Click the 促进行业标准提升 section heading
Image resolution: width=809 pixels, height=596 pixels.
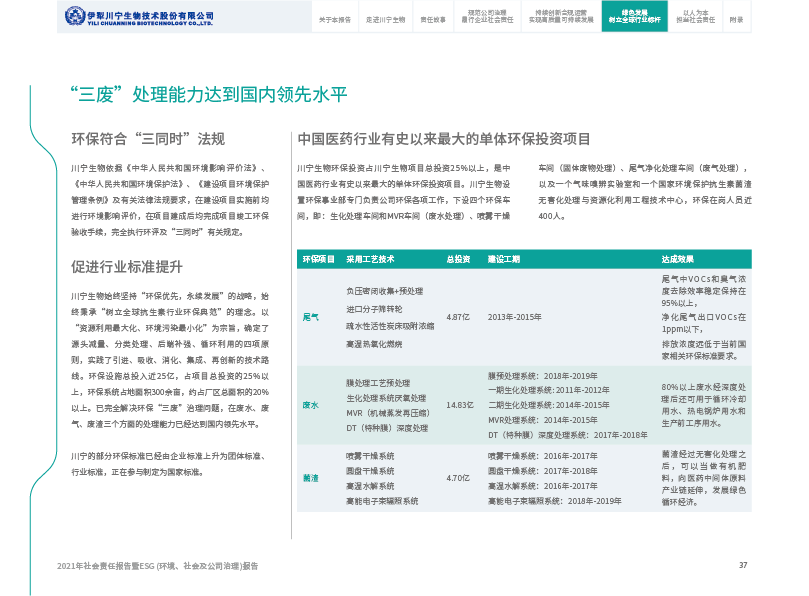click(126, 267)
